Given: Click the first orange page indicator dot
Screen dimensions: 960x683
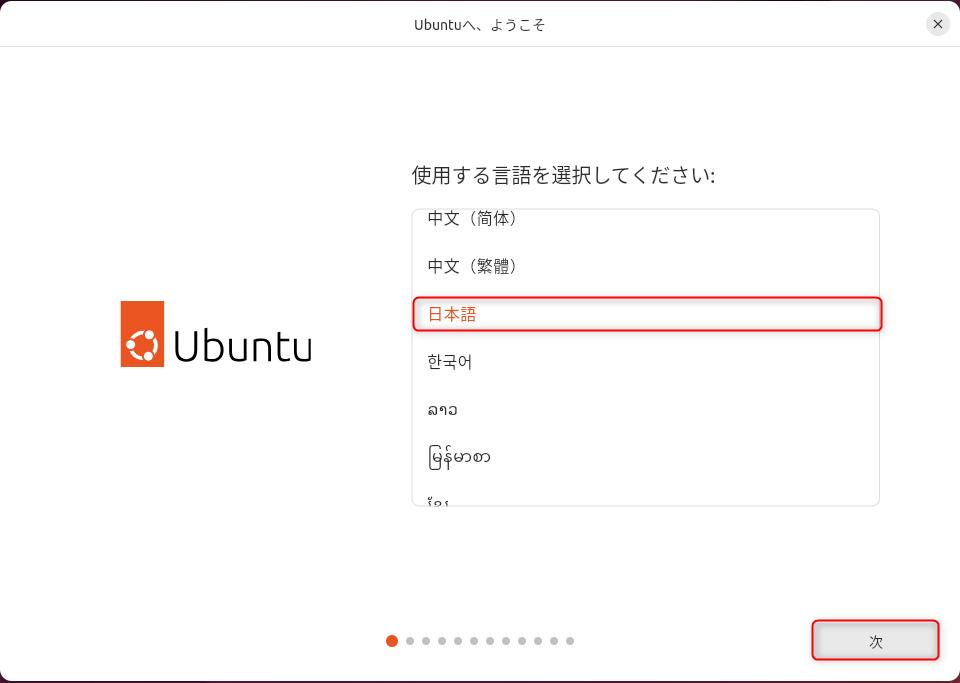Looking at the screenshot, I should pos(392,641).
